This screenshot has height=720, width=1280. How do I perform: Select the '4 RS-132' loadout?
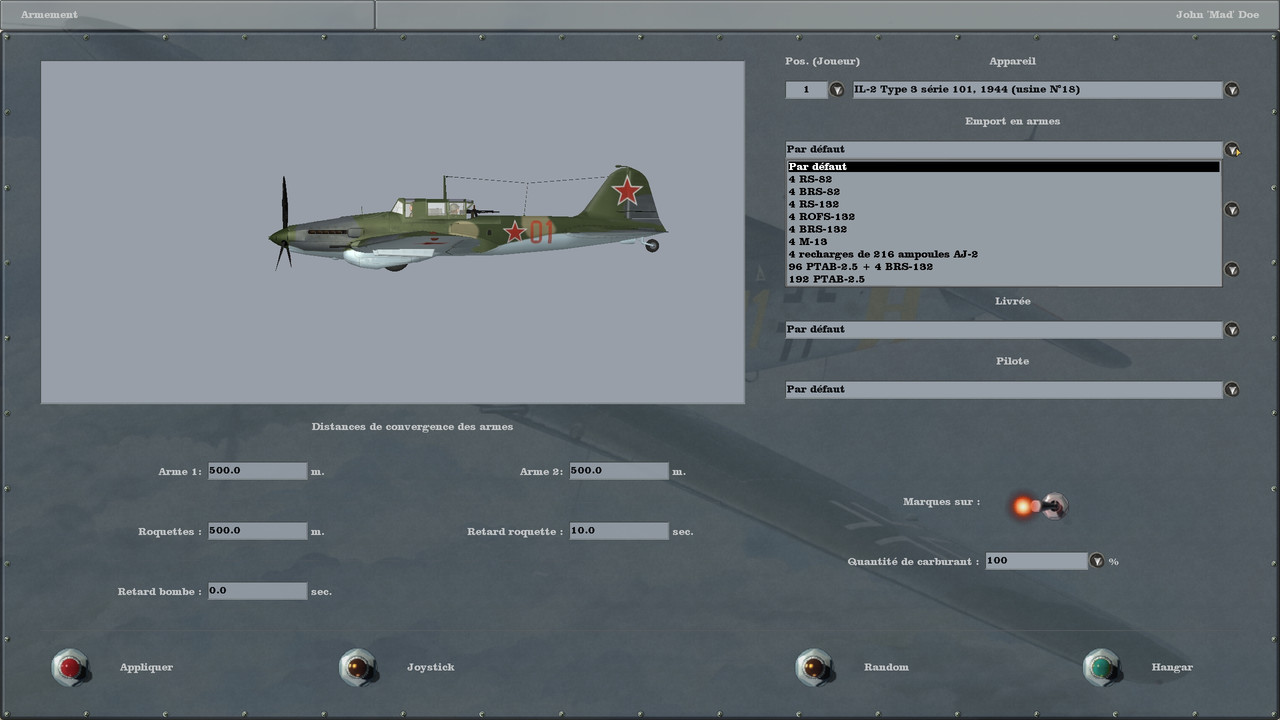point(1003,204)
